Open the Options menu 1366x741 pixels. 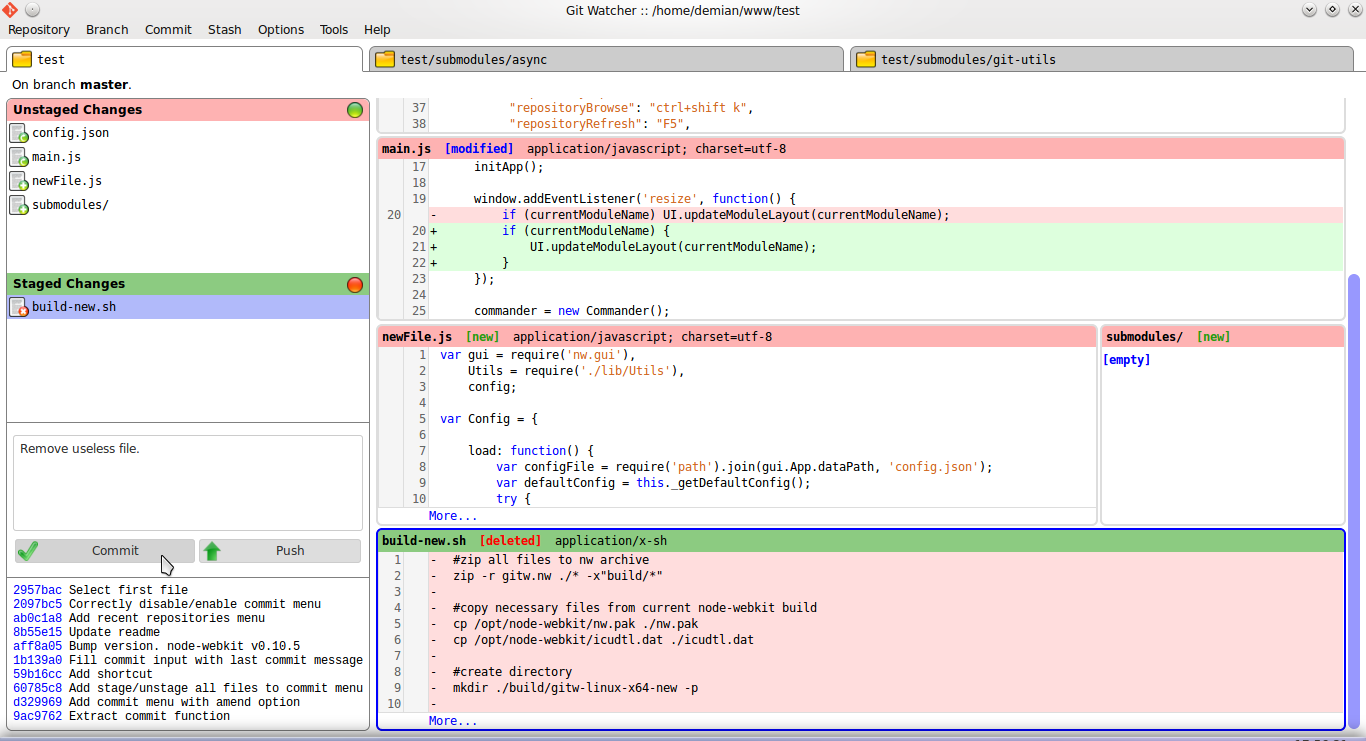tap(281, 30)
